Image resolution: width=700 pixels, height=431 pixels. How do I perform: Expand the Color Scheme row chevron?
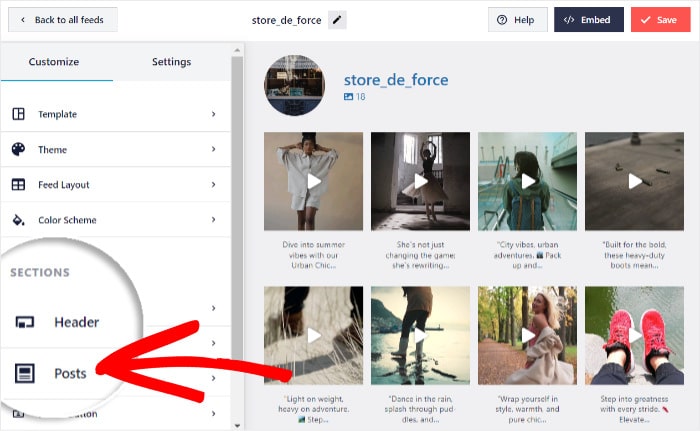pos(213,220)
